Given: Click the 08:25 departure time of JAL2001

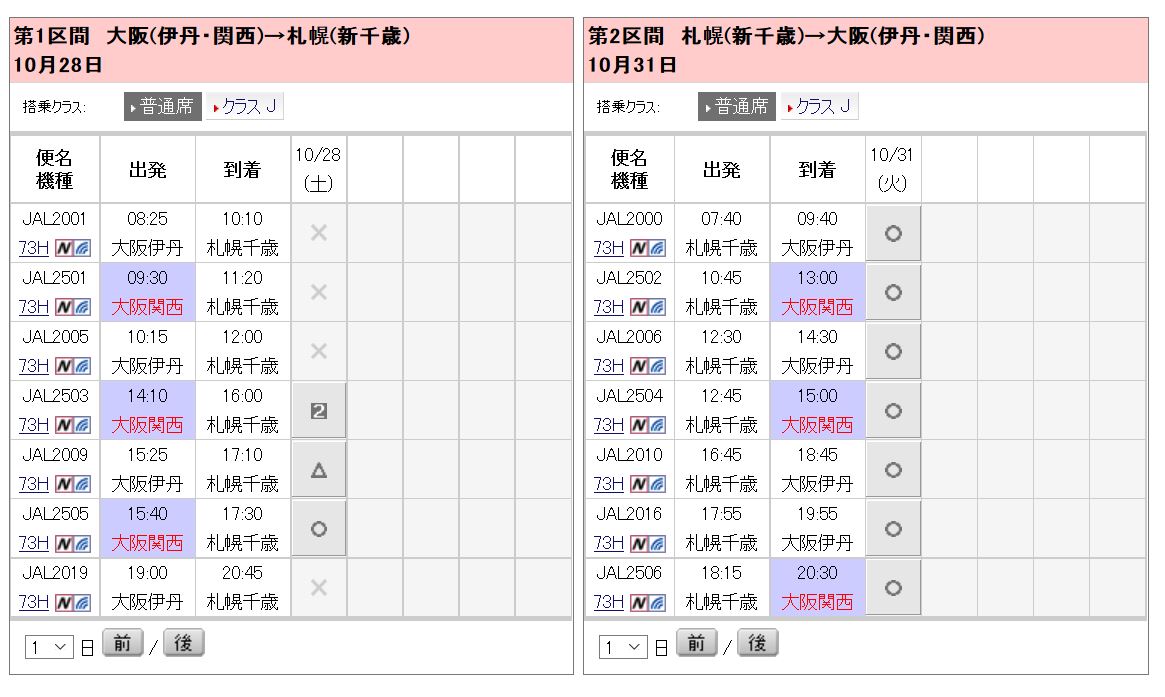Looking at the screenshot, I should 147,219.
